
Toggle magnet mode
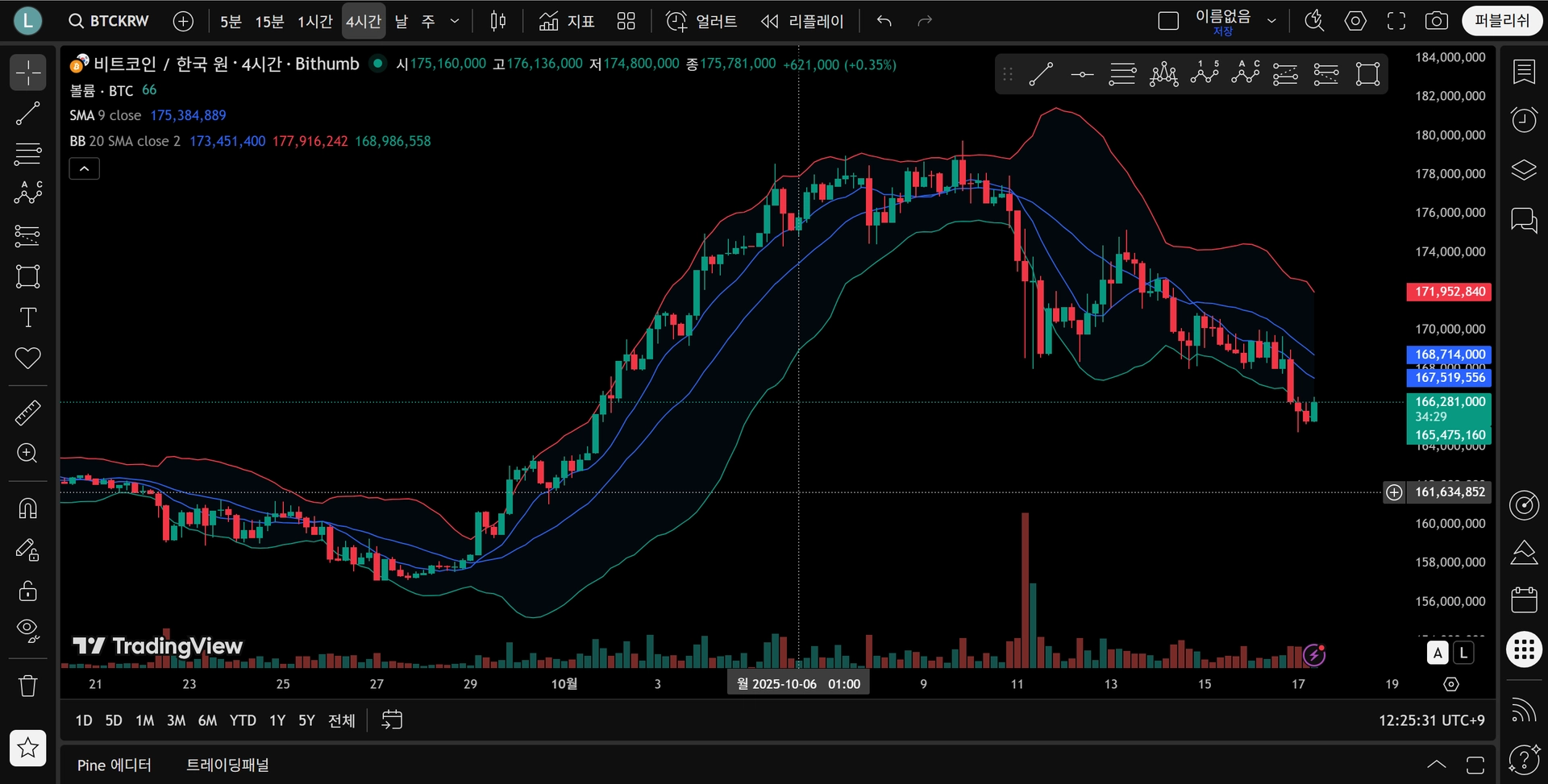tap(27, 508)
